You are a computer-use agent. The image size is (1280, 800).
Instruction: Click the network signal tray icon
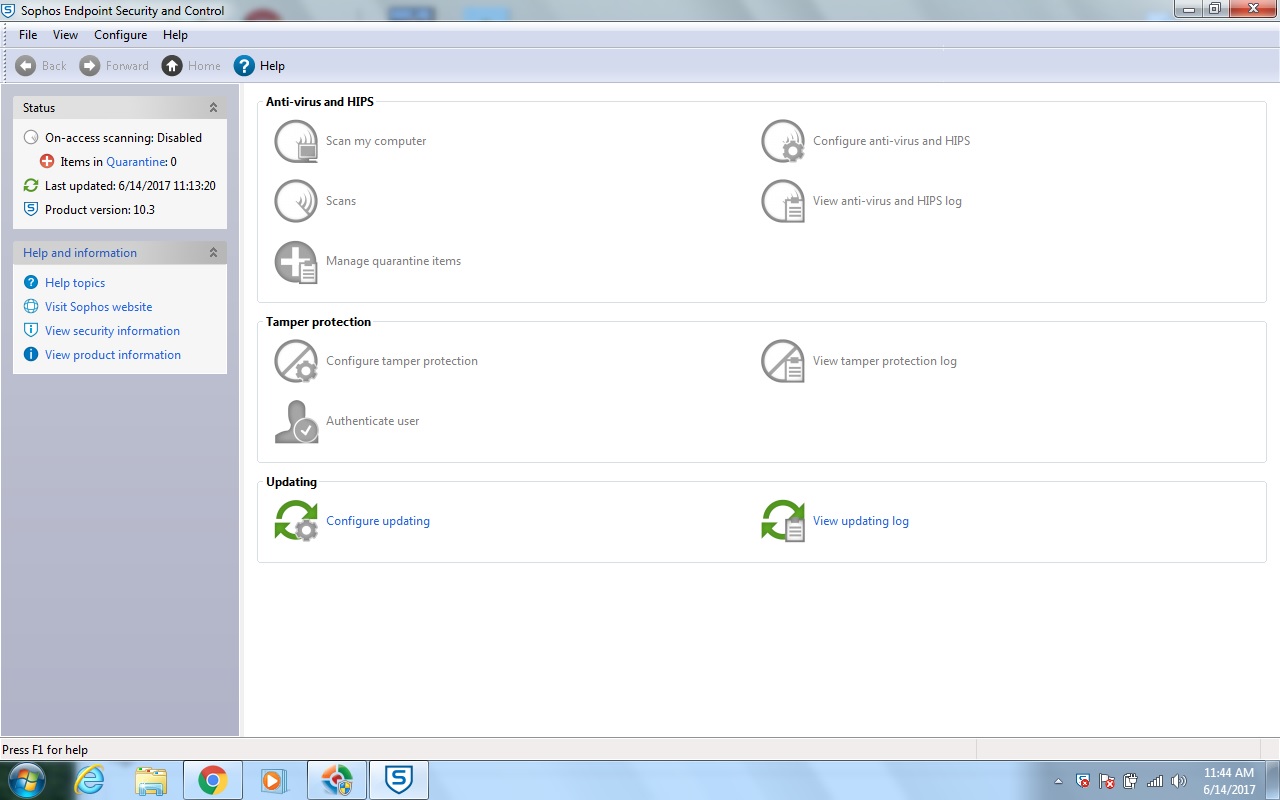point(1155,781)
